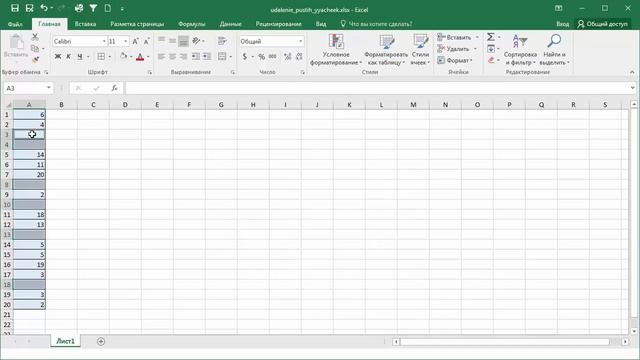Image resolution: width=640 pixels, height=360 pixels.
Task: Click the Decrease decimal icon
Action: tap(299, 56)
